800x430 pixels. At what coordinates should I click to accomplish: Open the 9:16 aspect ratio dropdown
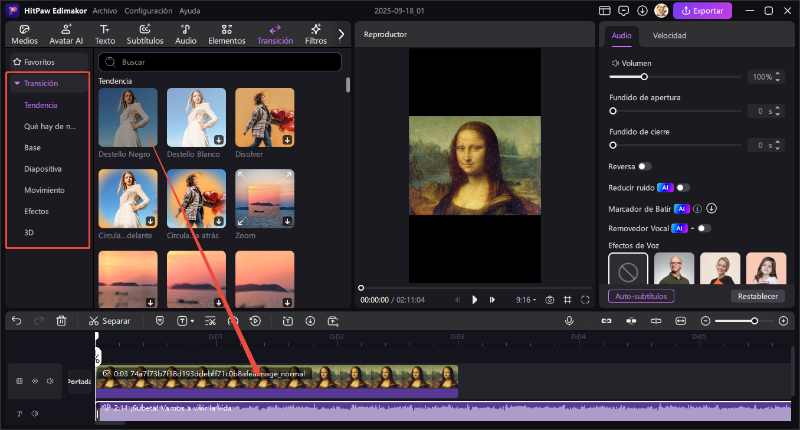(x=526, y=300)
